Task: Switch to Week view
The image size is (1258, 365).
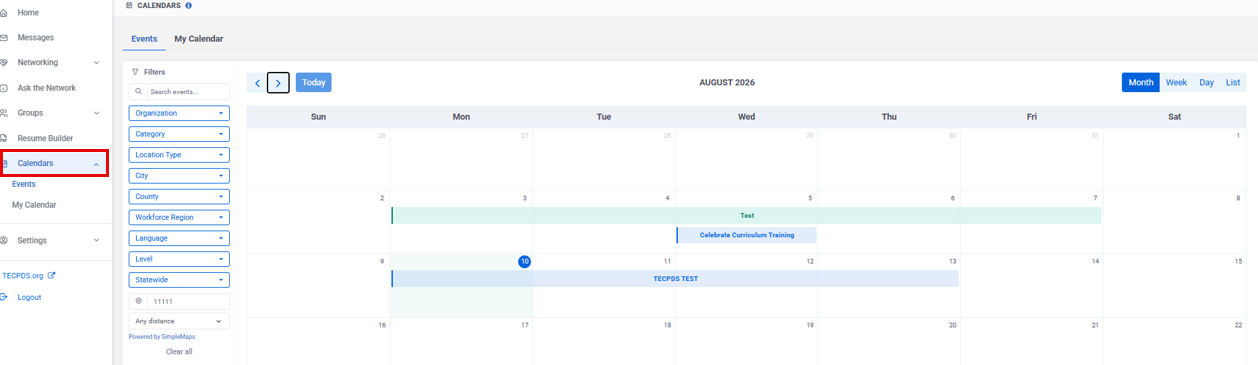Action: (1176, 83)
